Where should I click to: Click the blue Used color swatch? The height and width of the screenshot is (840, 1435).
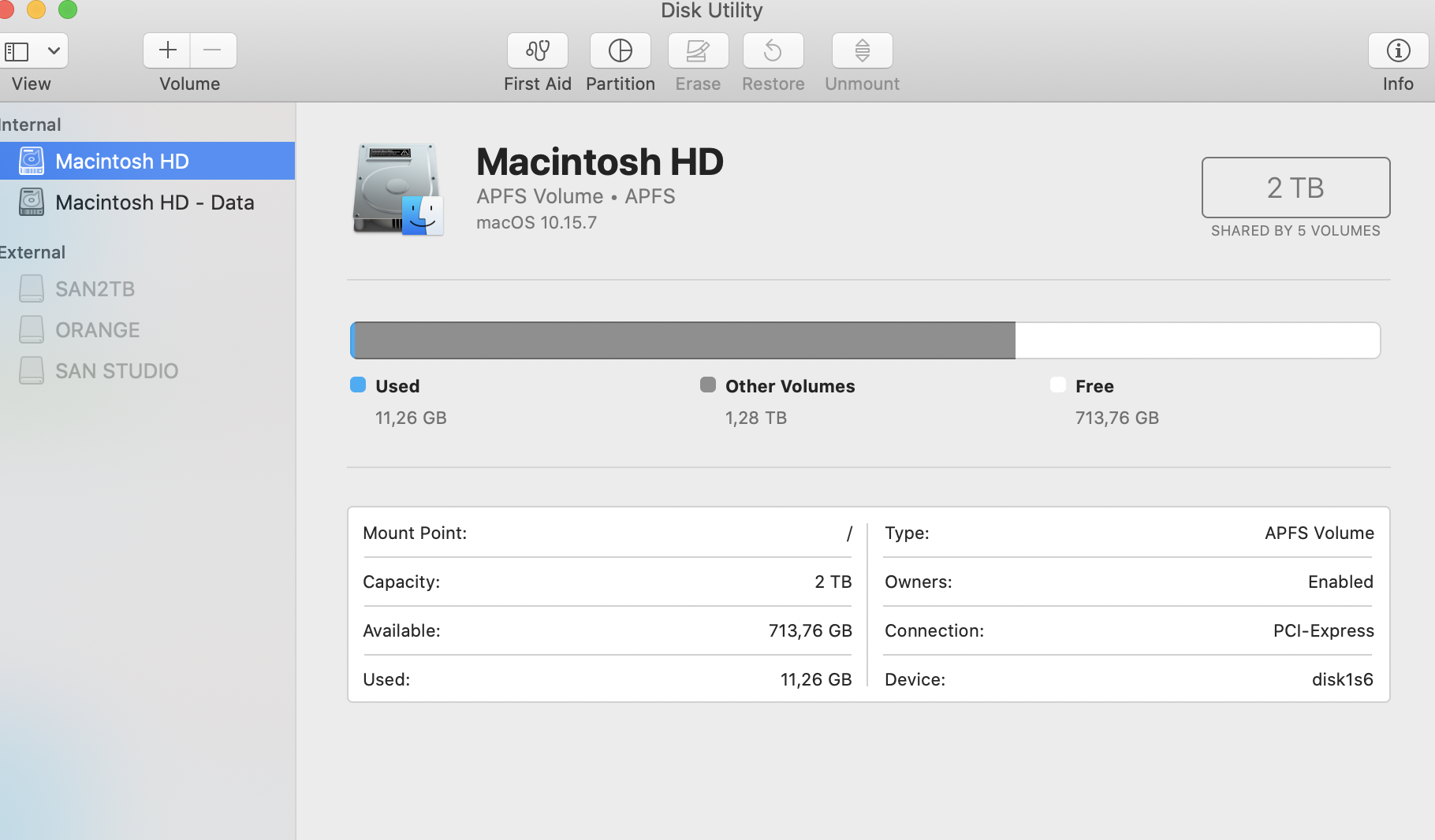click(358, 385)
